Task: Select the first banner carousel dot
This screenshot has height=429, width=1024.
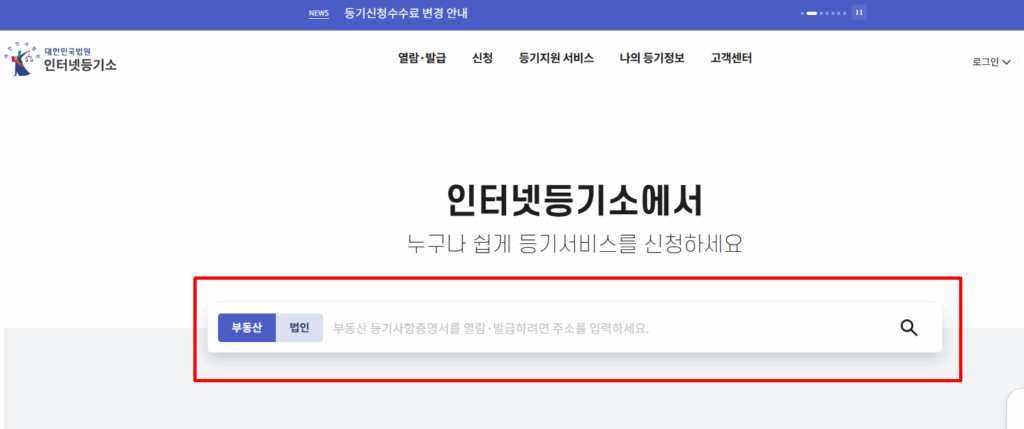Action: tap(802, 13)
